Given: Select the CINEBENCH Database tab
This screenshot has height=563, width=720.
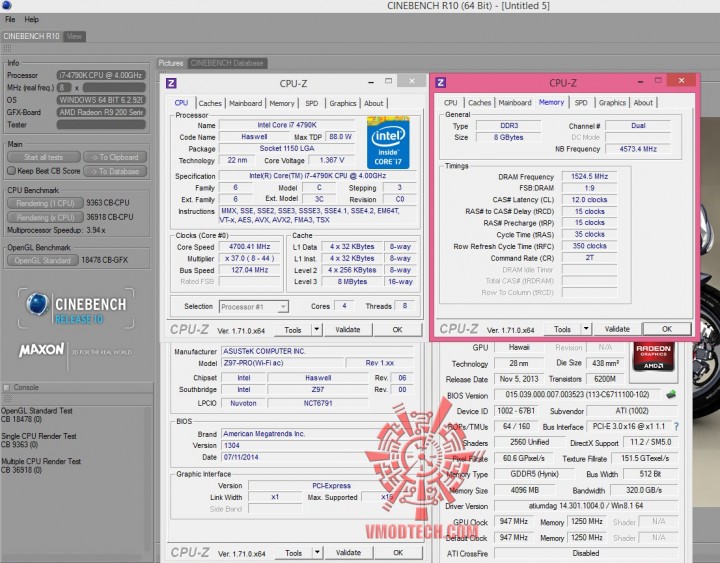Looking at the screenshot, I should pyautogui.click(x=227, y=63).
